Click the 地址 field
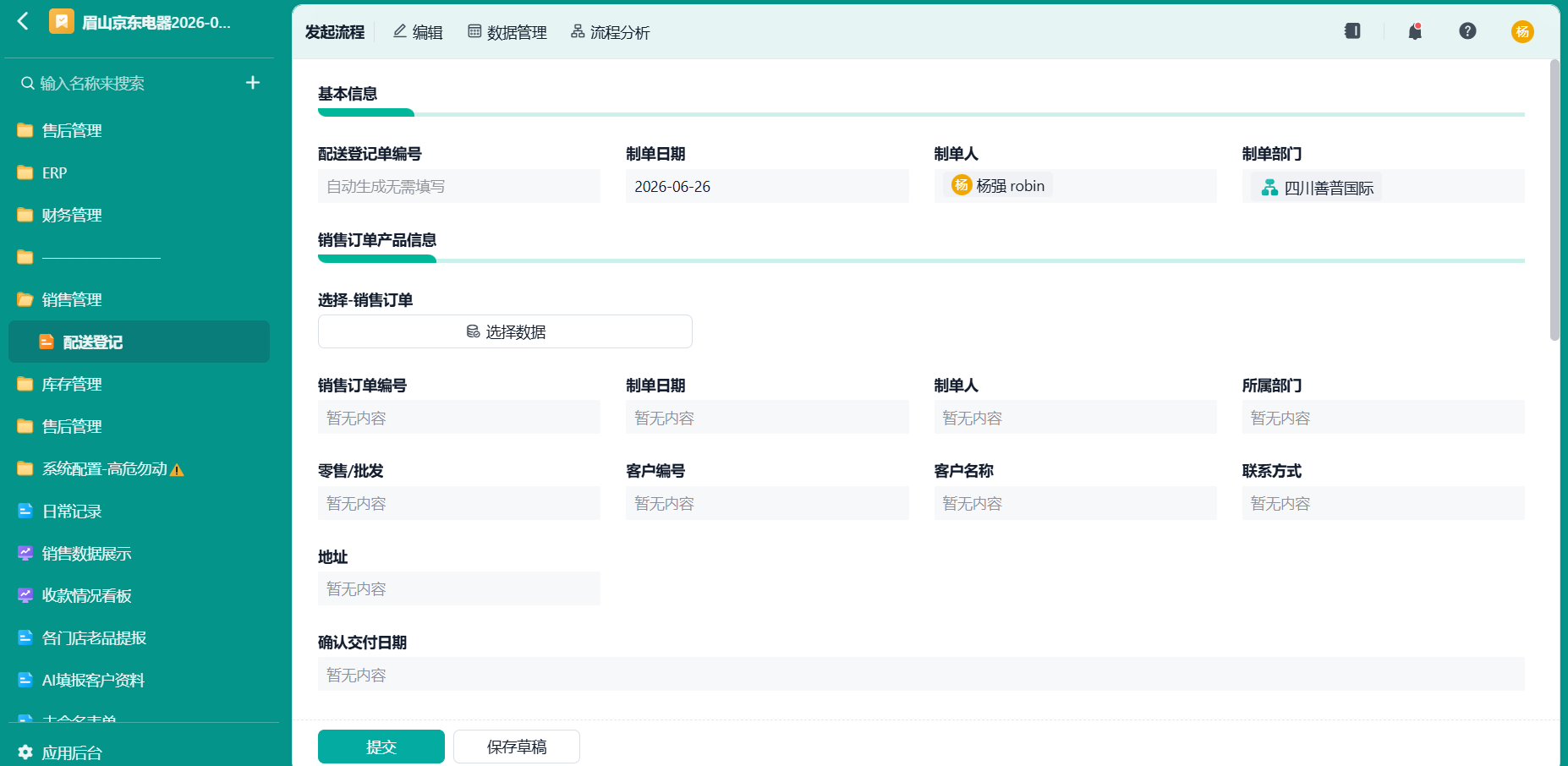 459,588
